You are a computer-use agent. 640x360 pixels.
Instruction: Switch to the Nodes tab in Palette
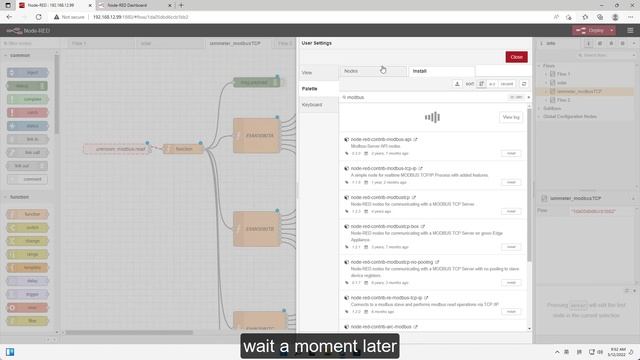click(373, 71)
